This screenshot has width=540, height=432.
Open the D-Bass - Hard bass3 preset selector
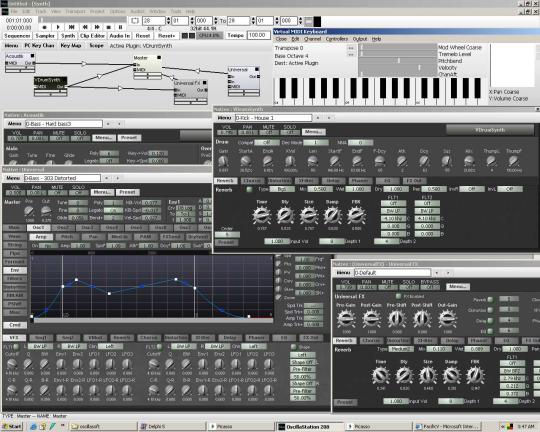(x=64, y=124)
